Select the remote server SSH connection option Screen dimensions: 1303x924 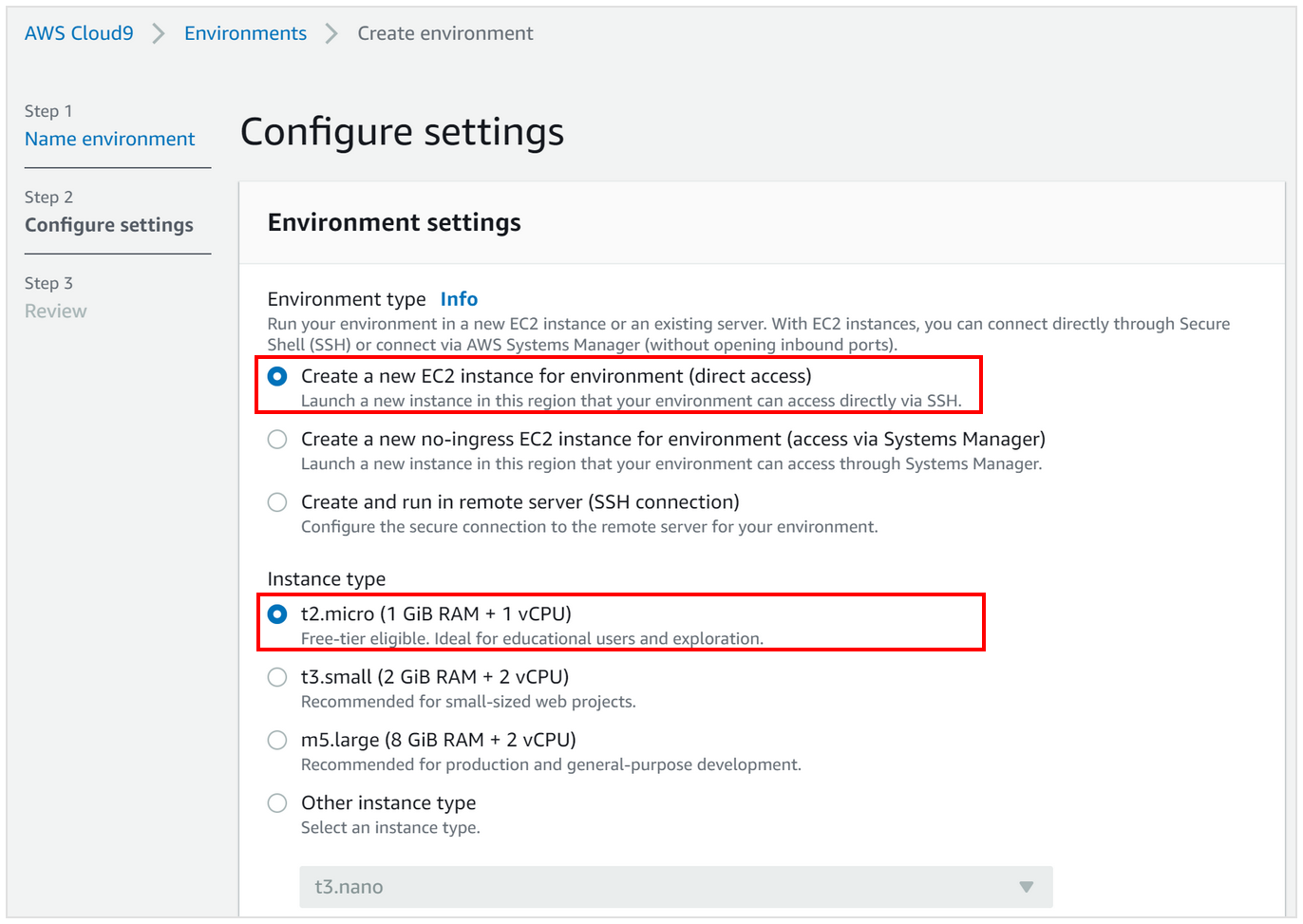click(x=277, y=502)
